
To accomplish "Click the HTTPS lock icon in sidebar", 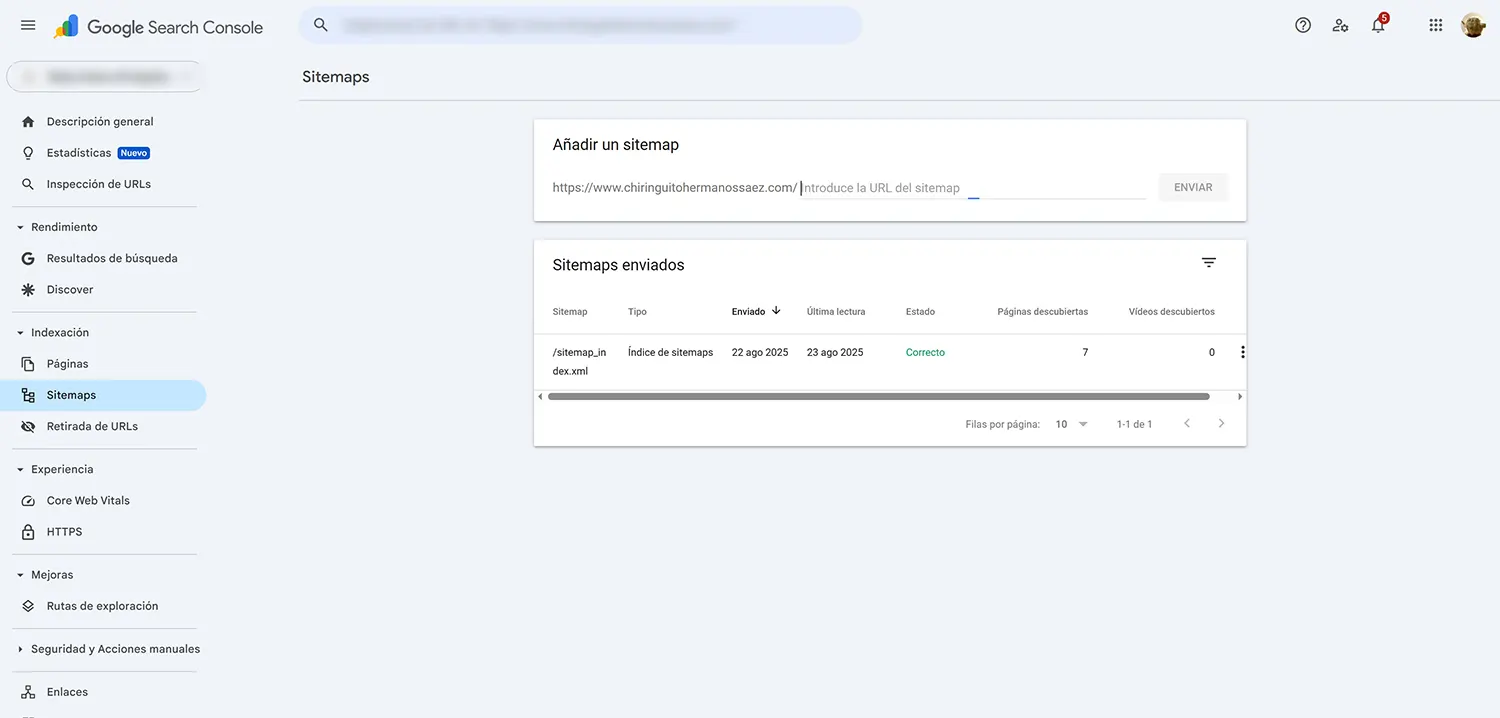I will tap(28, 531).
